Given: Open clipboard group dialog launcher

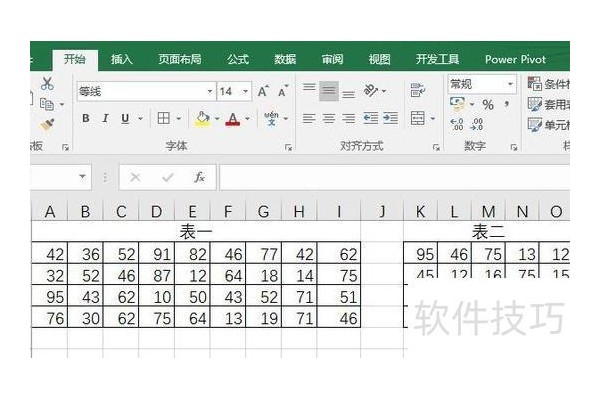Looking at the screenshot, I should (x=65, y=147).
